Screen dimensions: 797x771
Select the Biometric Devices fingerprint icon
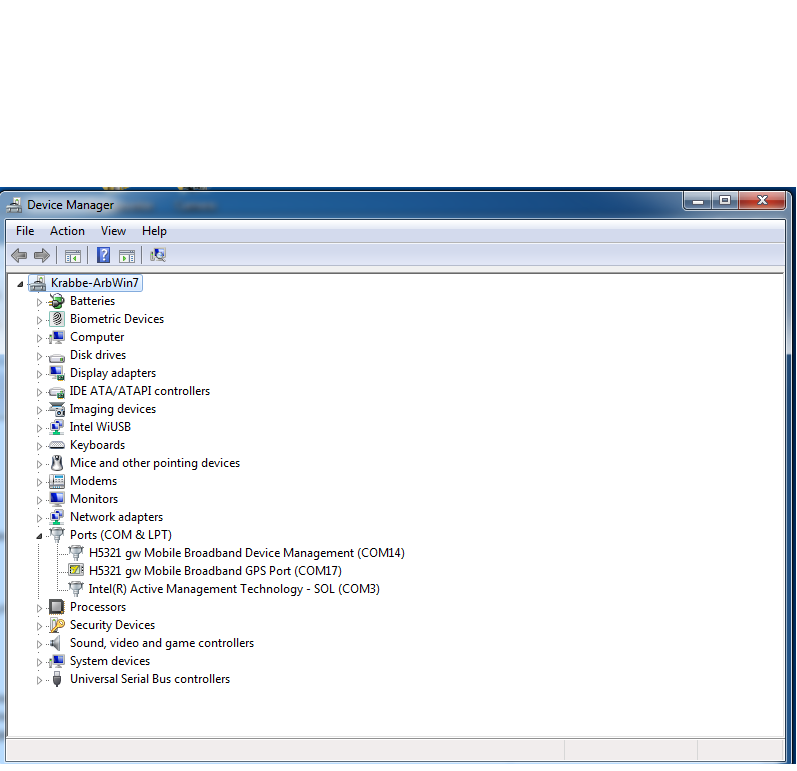[57, 319]
